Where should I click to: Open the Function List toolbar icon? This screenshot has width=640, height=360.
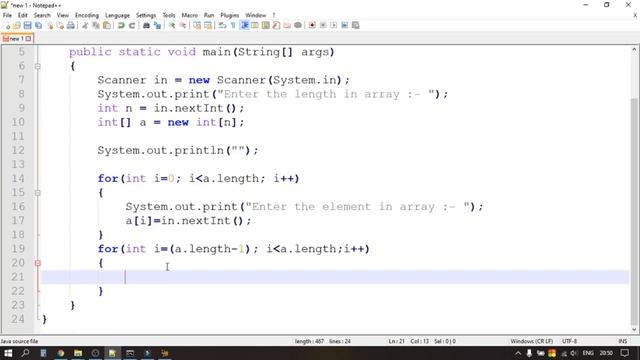[x=276, y=25]
